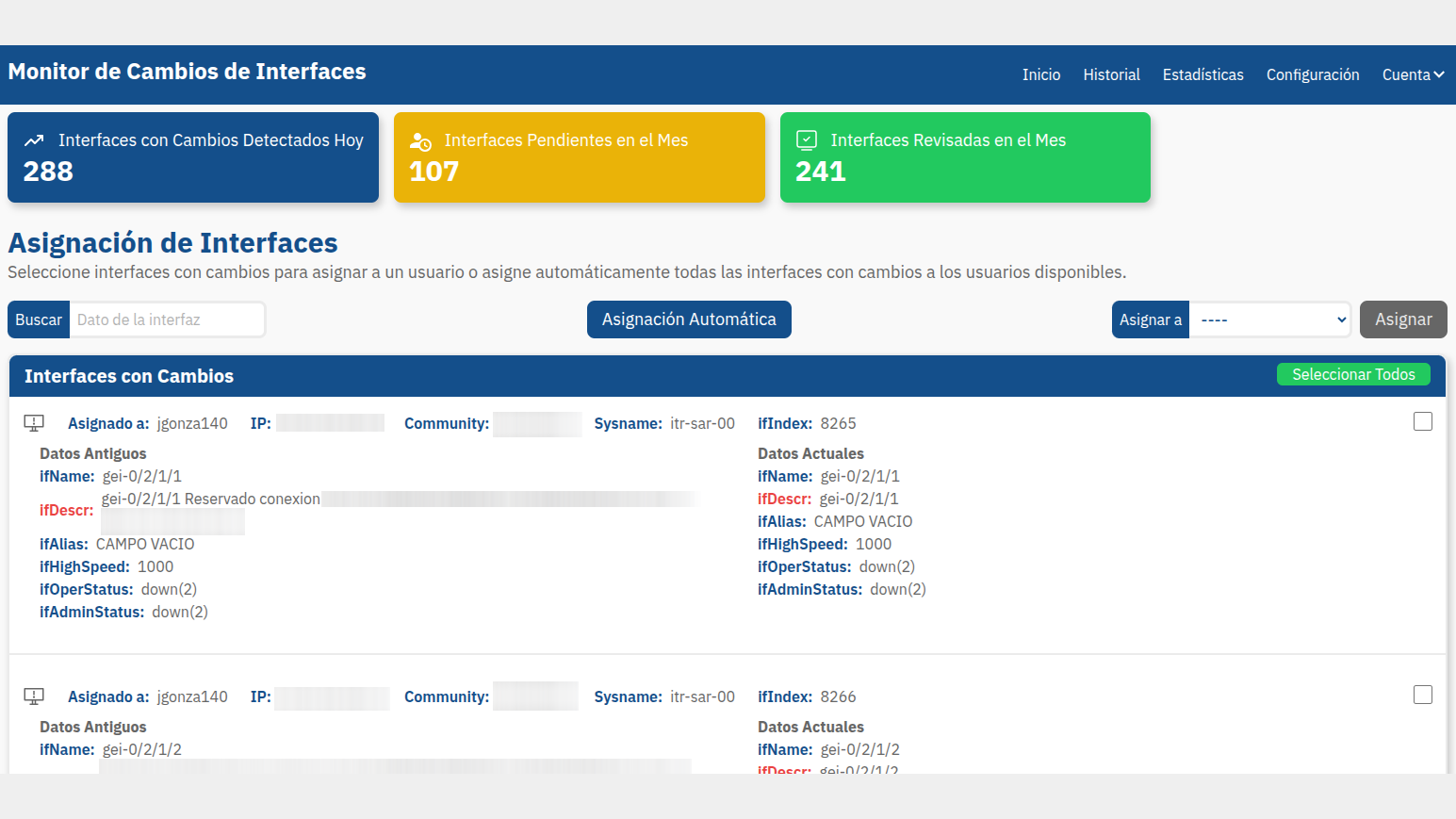1456x819 pixels.
Task: Open Estadísticas in the navigation bar
Action: click(1202, 74)
